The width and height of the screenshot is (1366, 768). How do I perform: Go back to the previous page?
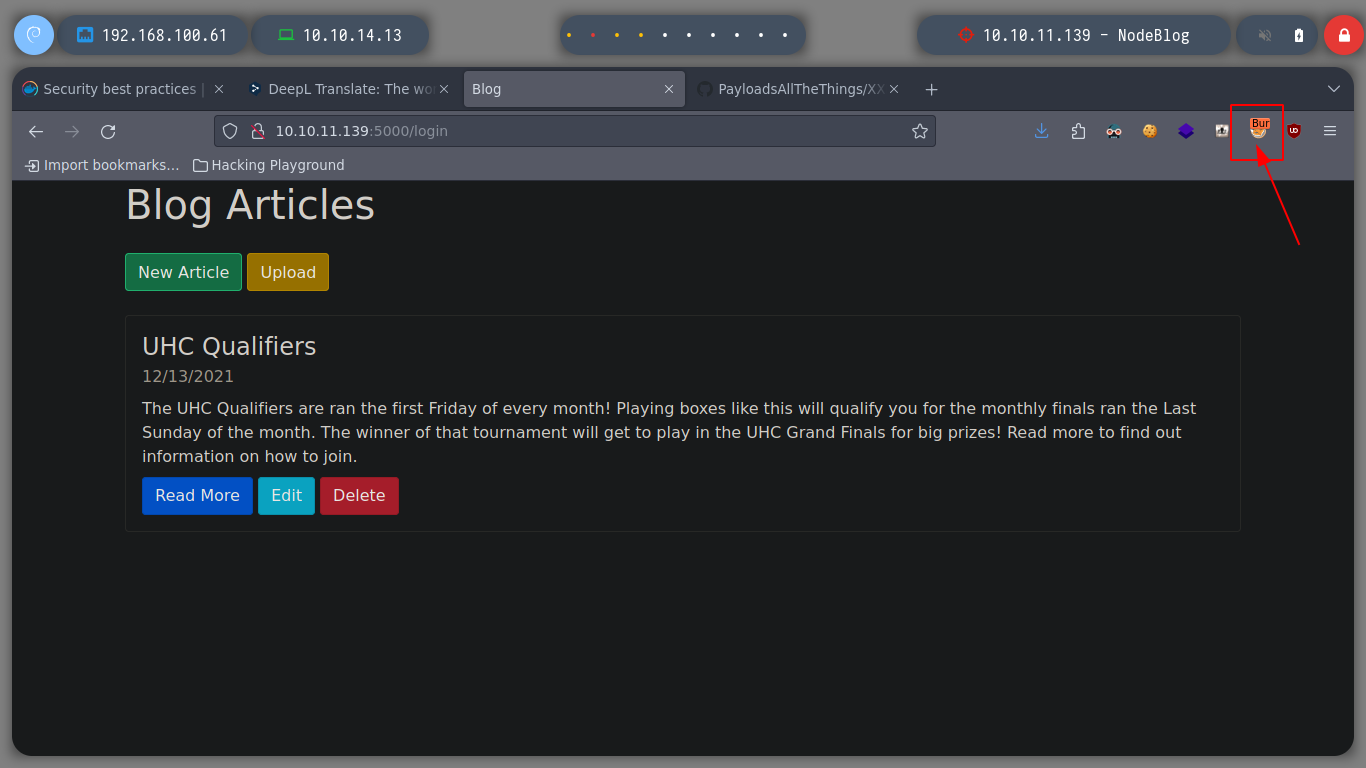36,131
